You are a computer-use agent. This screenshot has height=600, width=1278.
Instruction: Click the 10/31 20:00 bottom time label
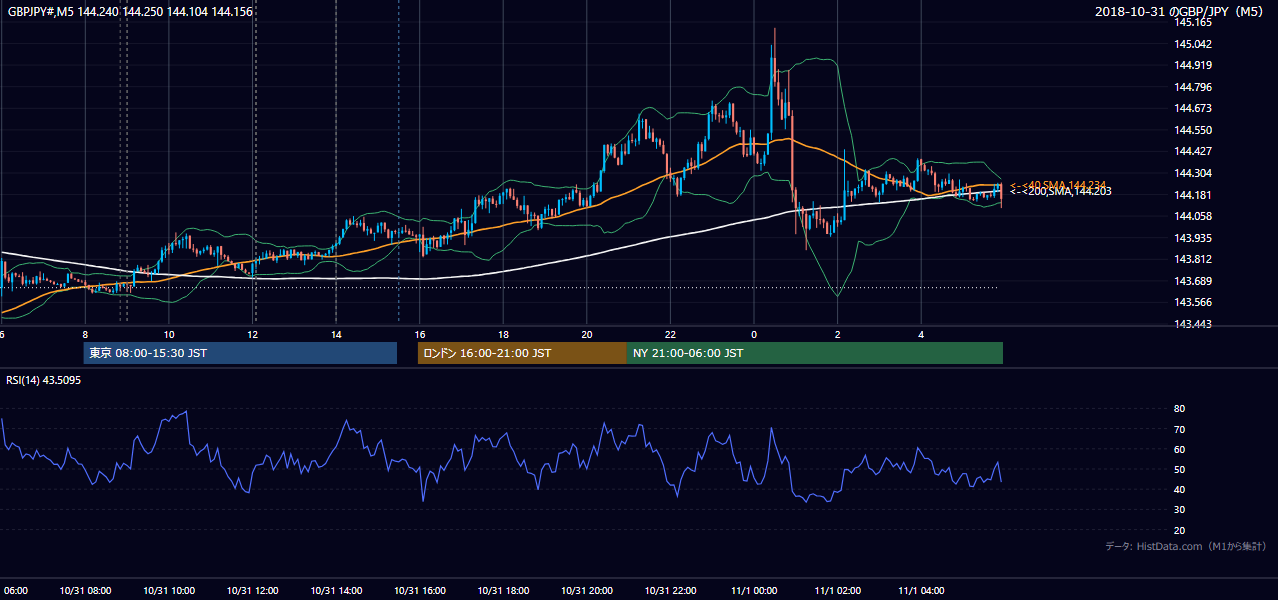(586, 591)
